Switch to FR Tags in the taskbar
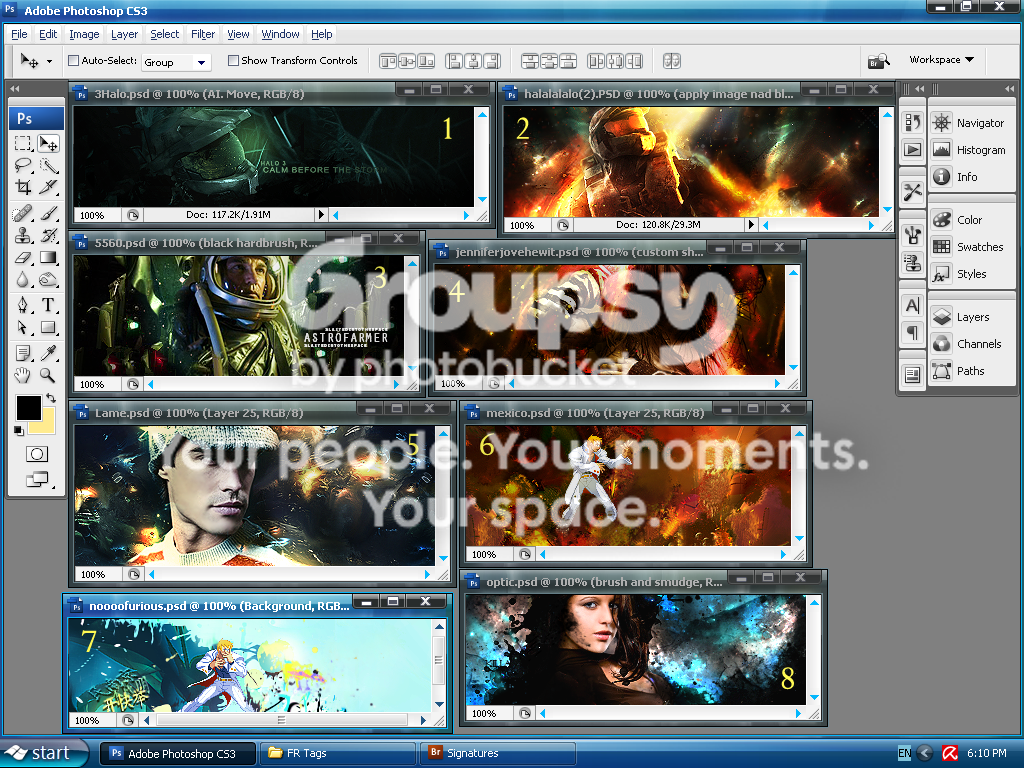 338,754
